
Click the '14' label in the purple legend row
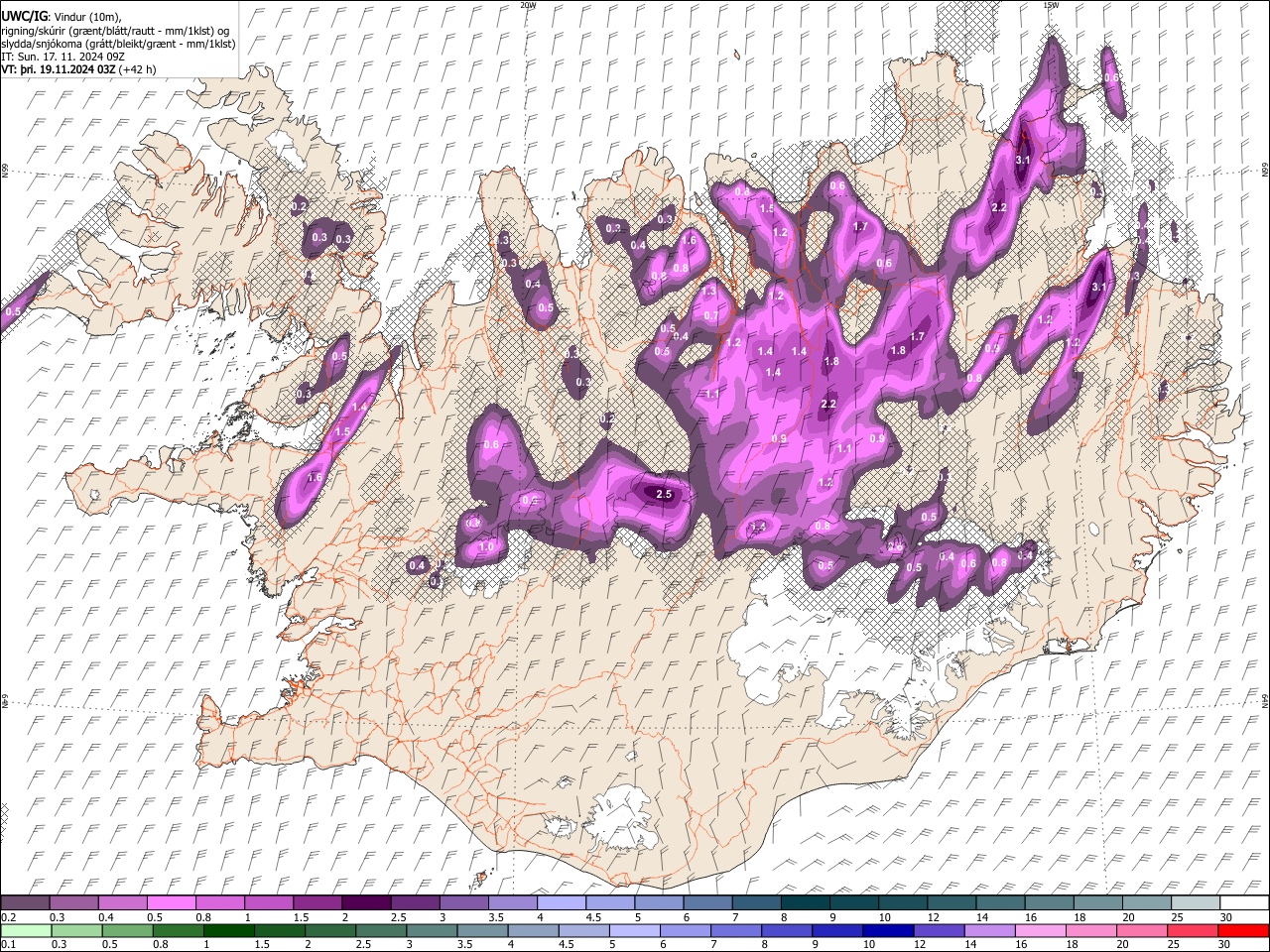coord(982,917)
